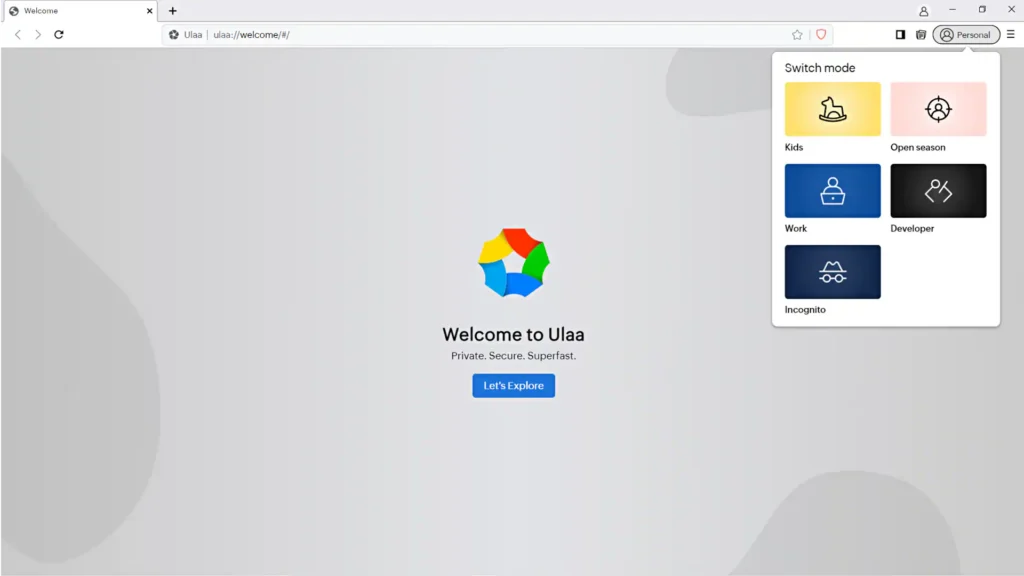This screenshot has height=576, width=1024.
Task: Open a new tab
Action: tap(173, 11)
